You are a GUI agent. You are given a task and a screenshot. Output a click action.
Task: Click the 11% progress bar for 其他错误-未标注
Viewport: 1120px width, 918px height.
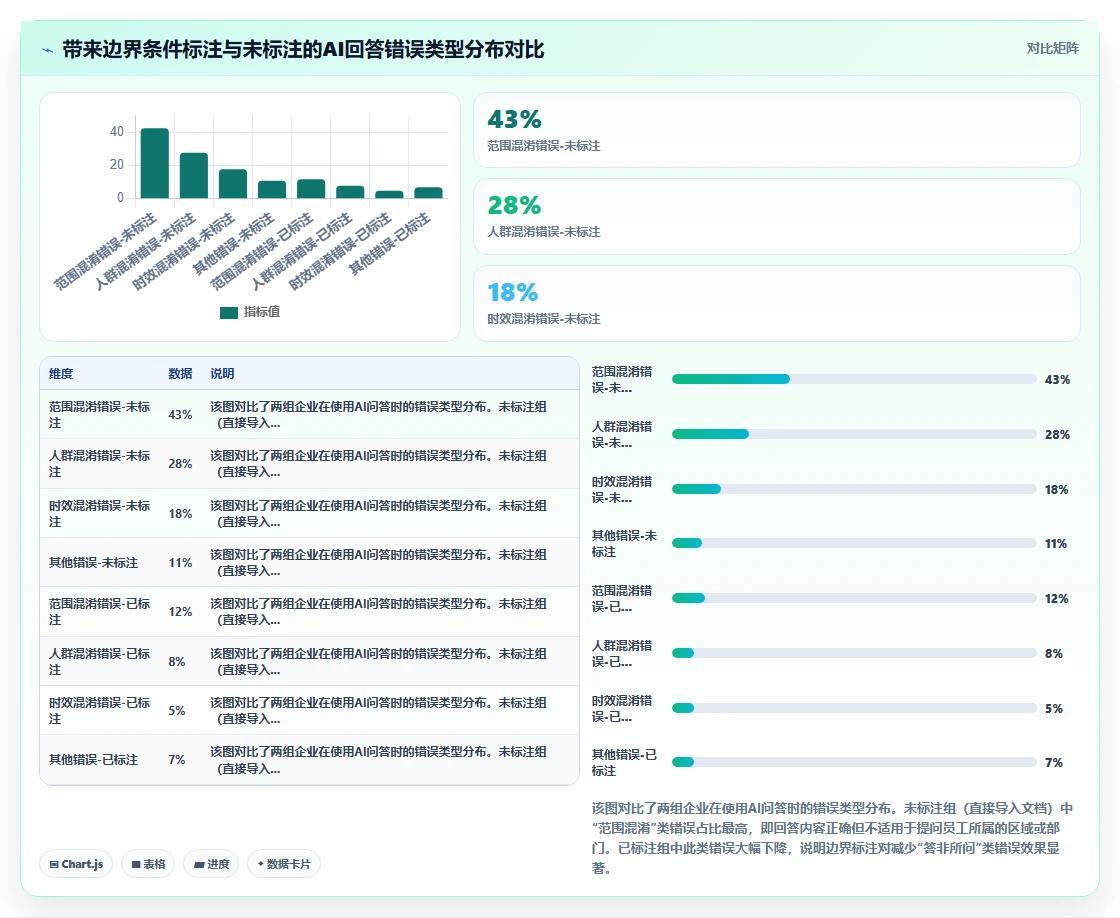[x=854, y=544]
